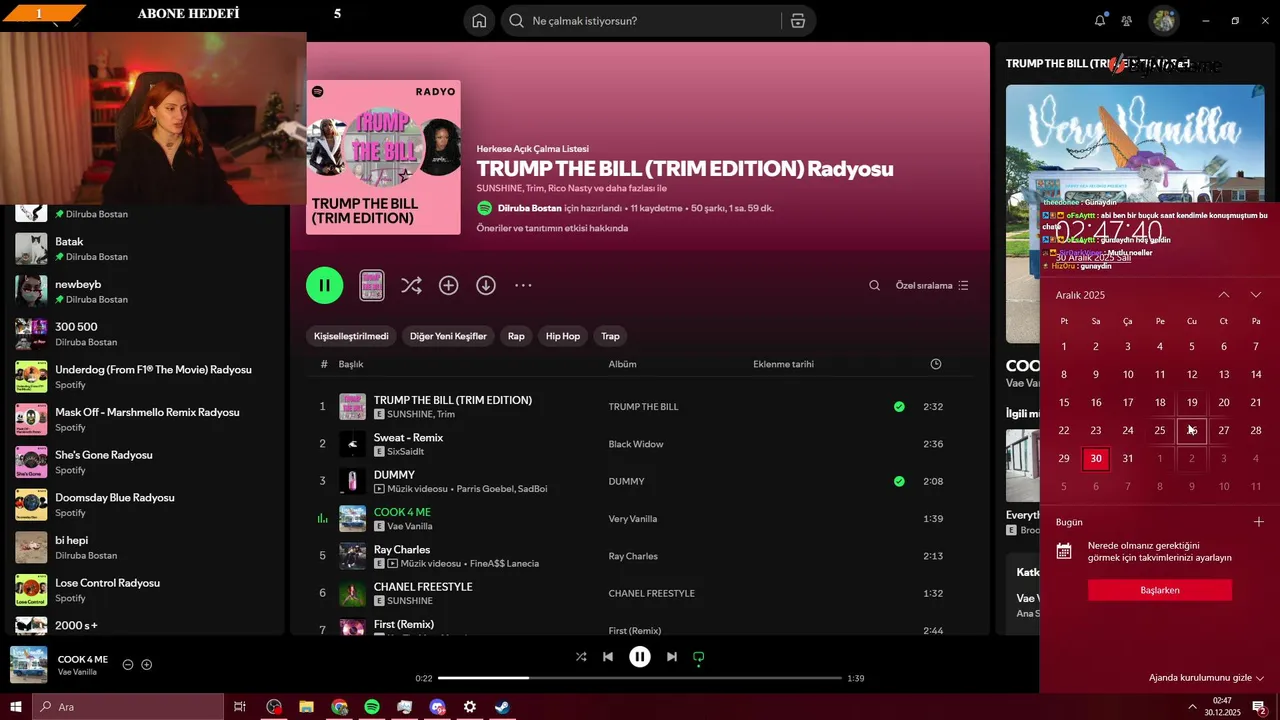This screenshot has width=1280, height=720.
Task: Open Spotify from the taskbar
Action: pyautogui.click(x=372, y=707)
